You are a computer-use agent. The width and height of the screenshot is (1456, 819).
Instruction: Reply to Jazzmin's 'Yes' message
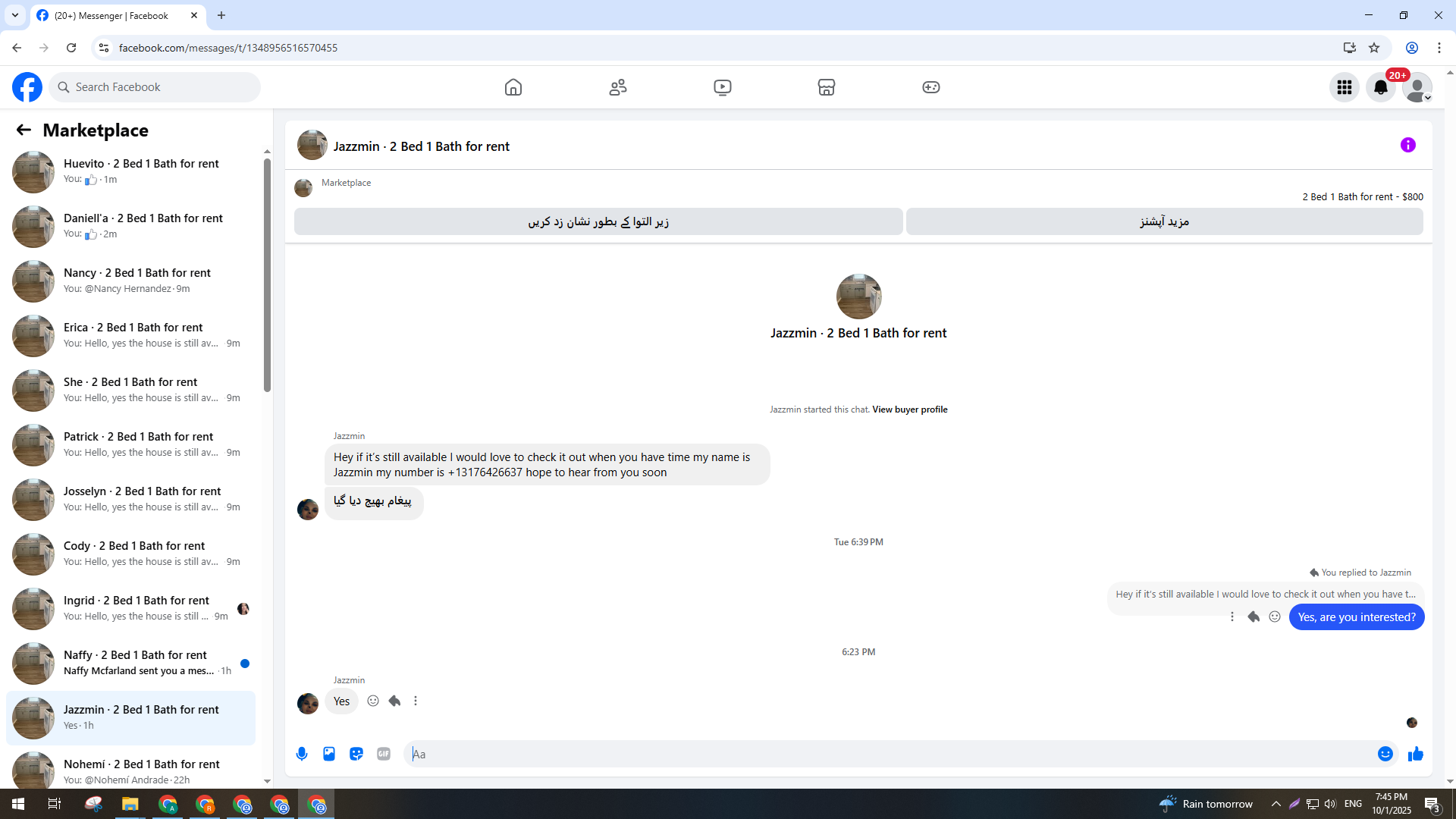tap(394, 701)
